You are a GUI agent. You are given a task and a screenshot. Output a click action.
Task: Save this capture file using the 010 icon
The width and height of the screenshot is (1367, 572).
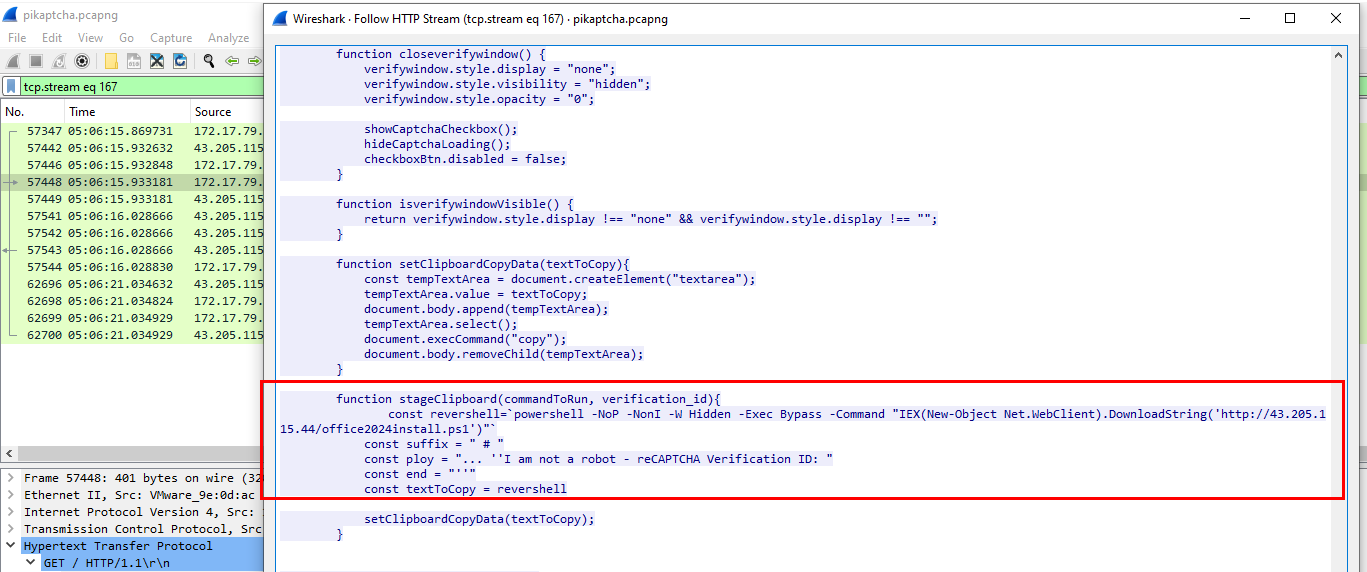[x=133, y=61]
